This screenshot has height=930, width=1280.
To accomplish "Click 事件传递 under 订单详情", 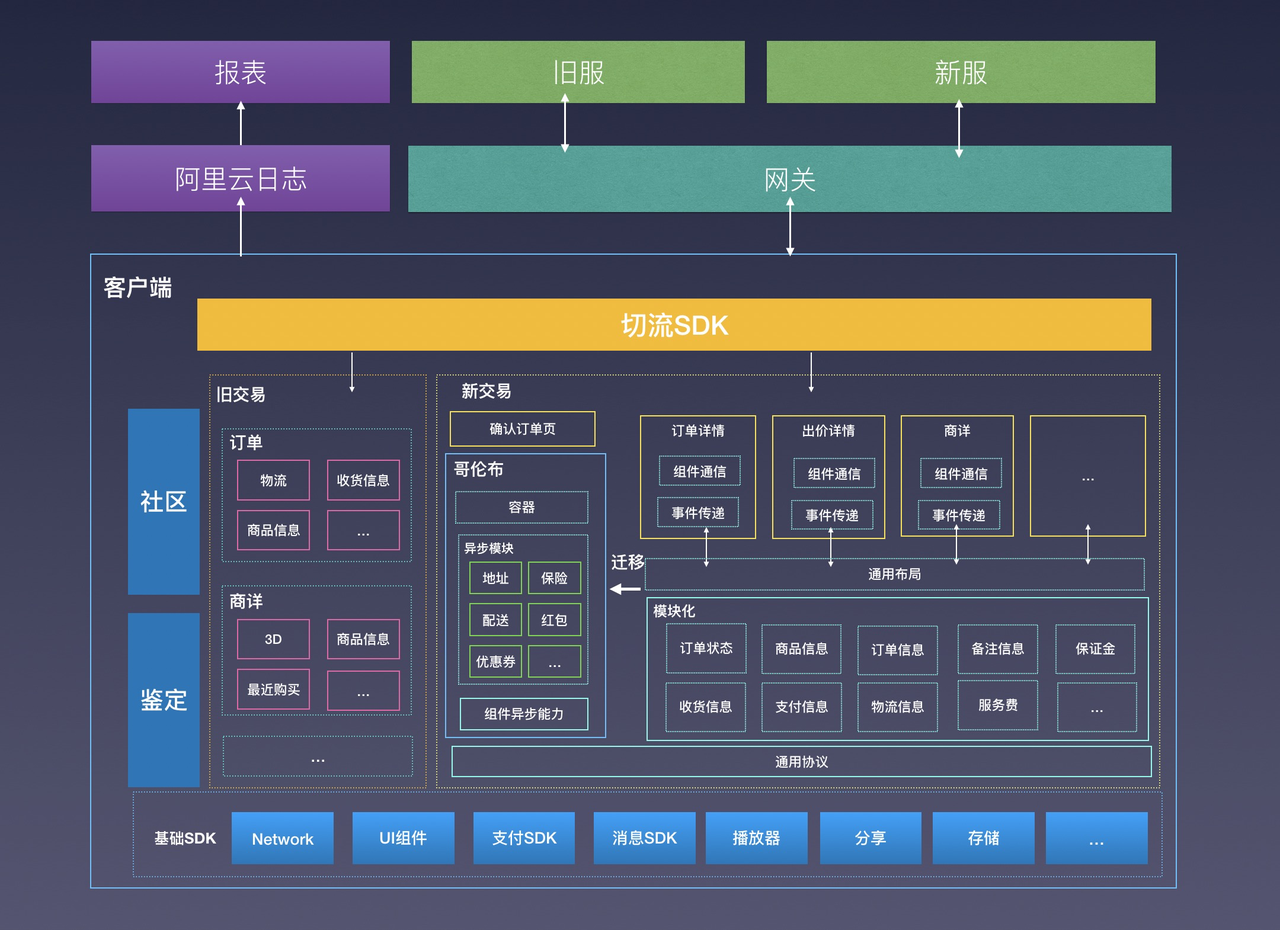I will pyautogui.click(x=698, y=513).
